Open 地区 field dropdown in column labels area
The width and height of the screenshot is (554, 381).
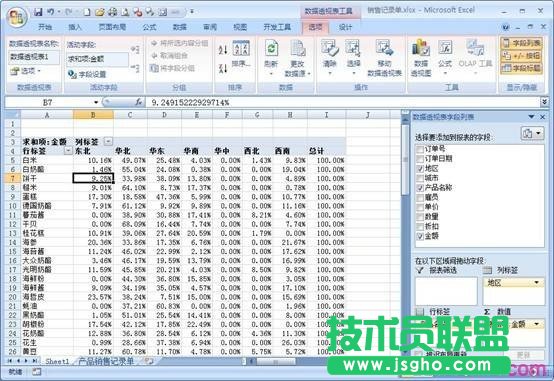tap(536, 282)
